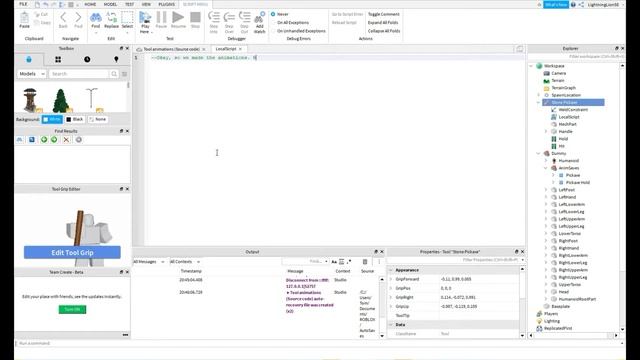Screen dimensions: 640x360
Task: Navigate forward with the right arrow icon
Action: (78, 17)
